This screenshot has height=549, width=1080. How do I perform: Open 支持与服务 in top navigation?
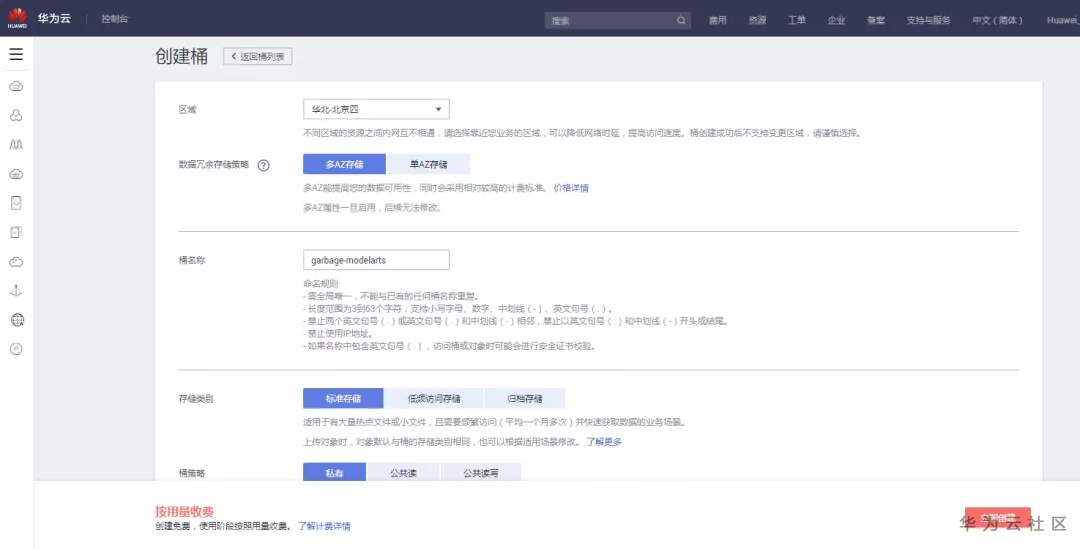click(928, 20)
